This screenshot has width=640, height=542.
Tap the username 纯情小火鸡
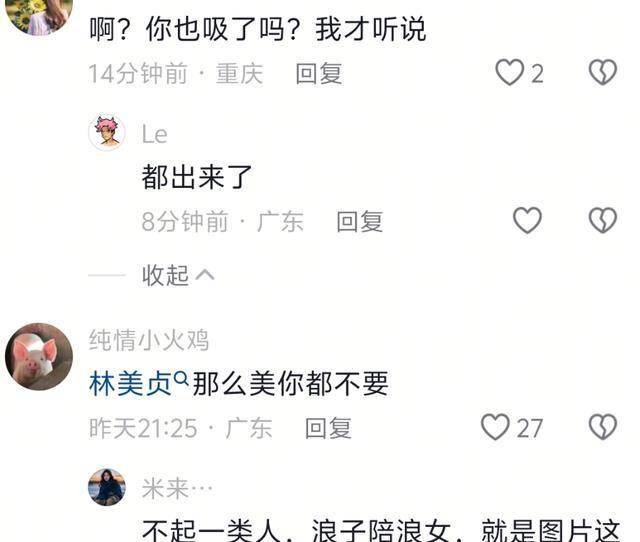[149, 340]
